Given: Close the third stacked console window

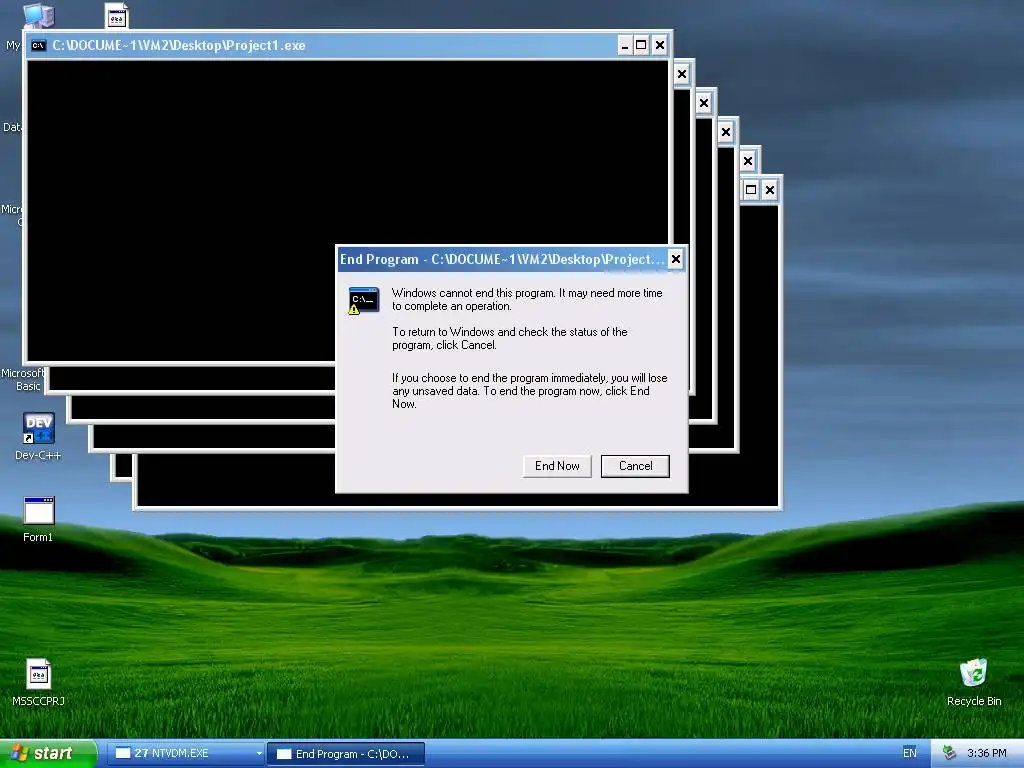Looking at the screenshot, I should tap(703, 103).
